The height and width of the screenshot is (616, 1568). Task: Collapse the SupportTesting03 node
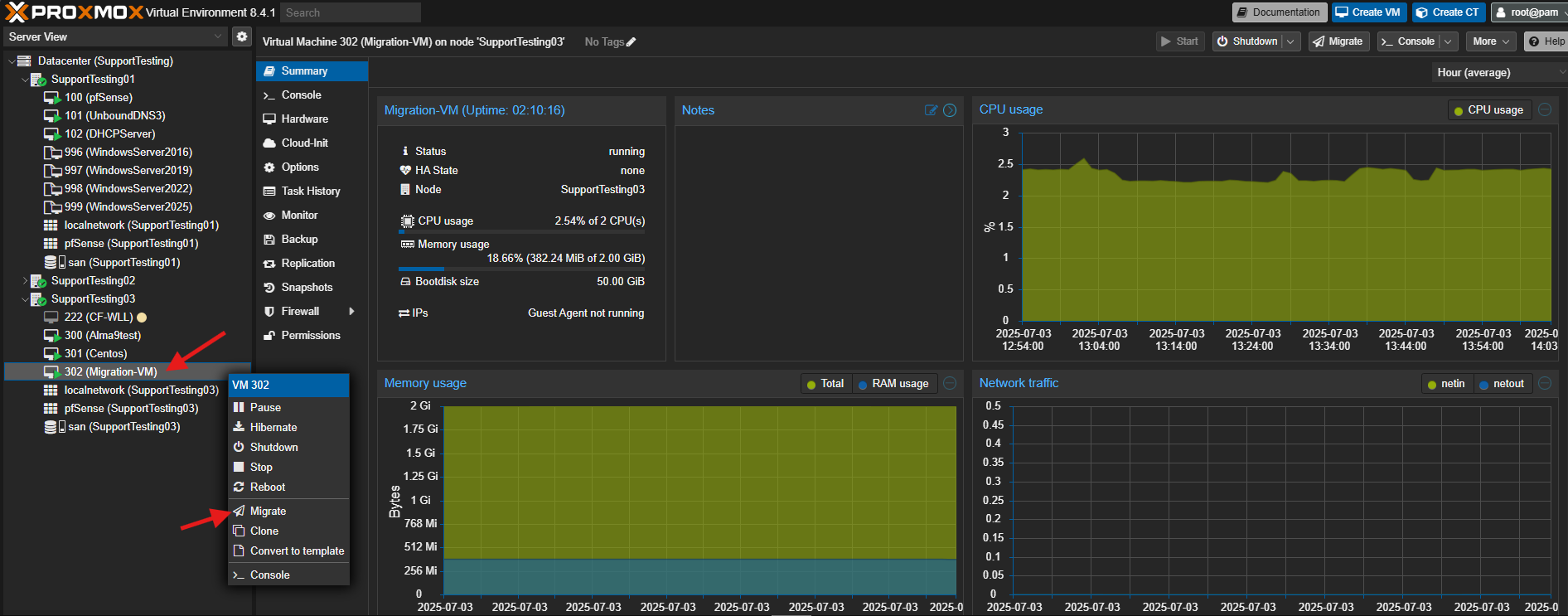click(24, 299)
